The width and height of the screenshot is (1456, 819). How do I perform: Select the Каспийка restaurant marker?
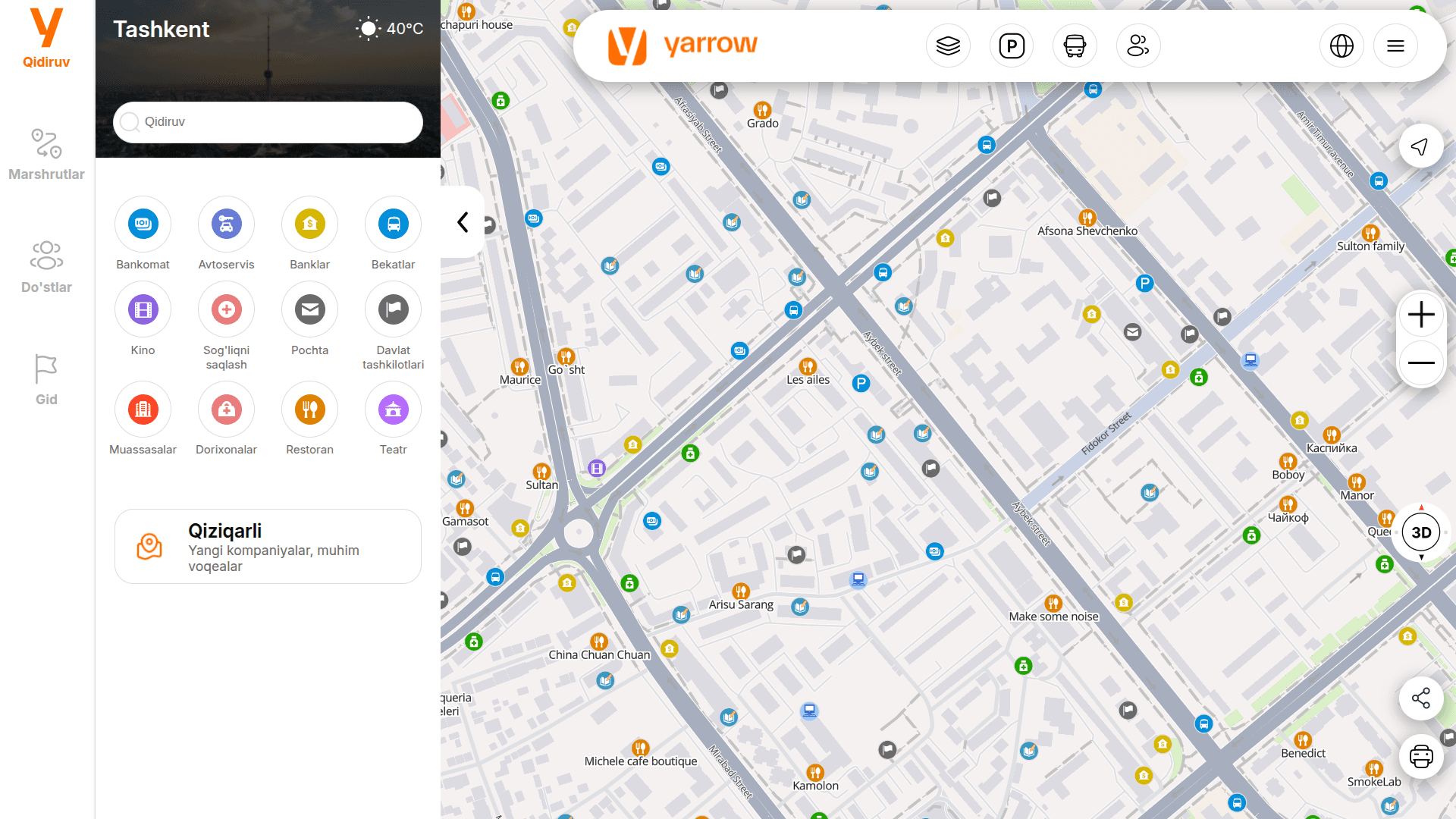[x=1332, y=435]
